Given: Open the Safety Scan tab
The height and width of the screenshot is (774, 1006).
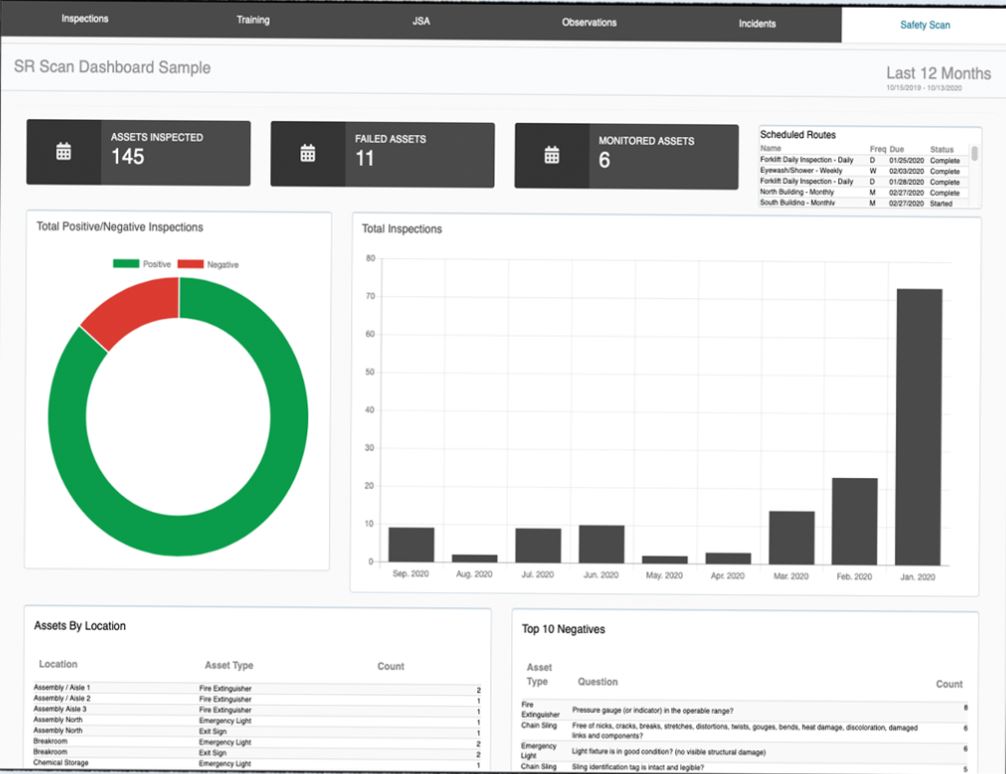Looking at the screenshot, I should pos(925,25).
